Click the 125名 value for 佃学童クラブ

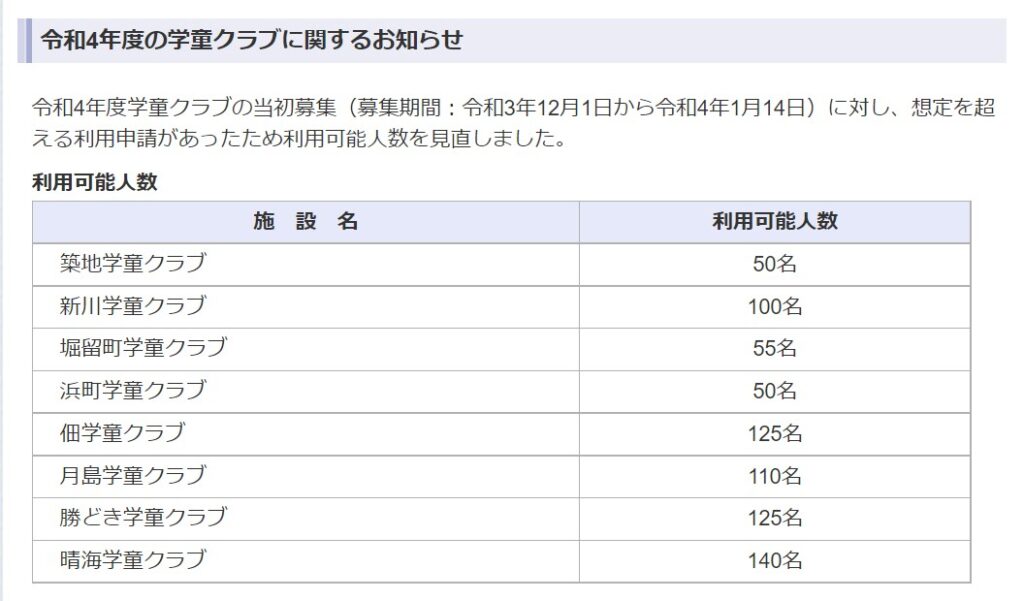coord(775,434)
